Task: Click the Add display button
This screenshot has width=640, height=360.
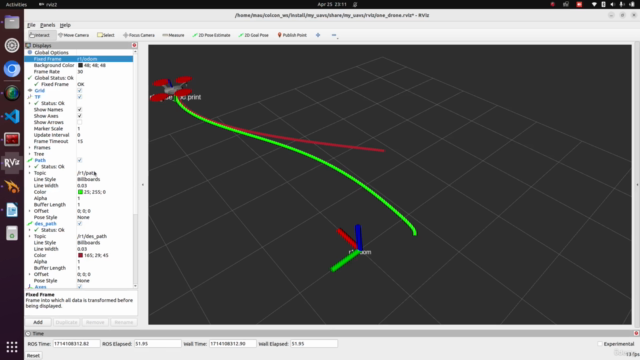Action: point(38,322)
